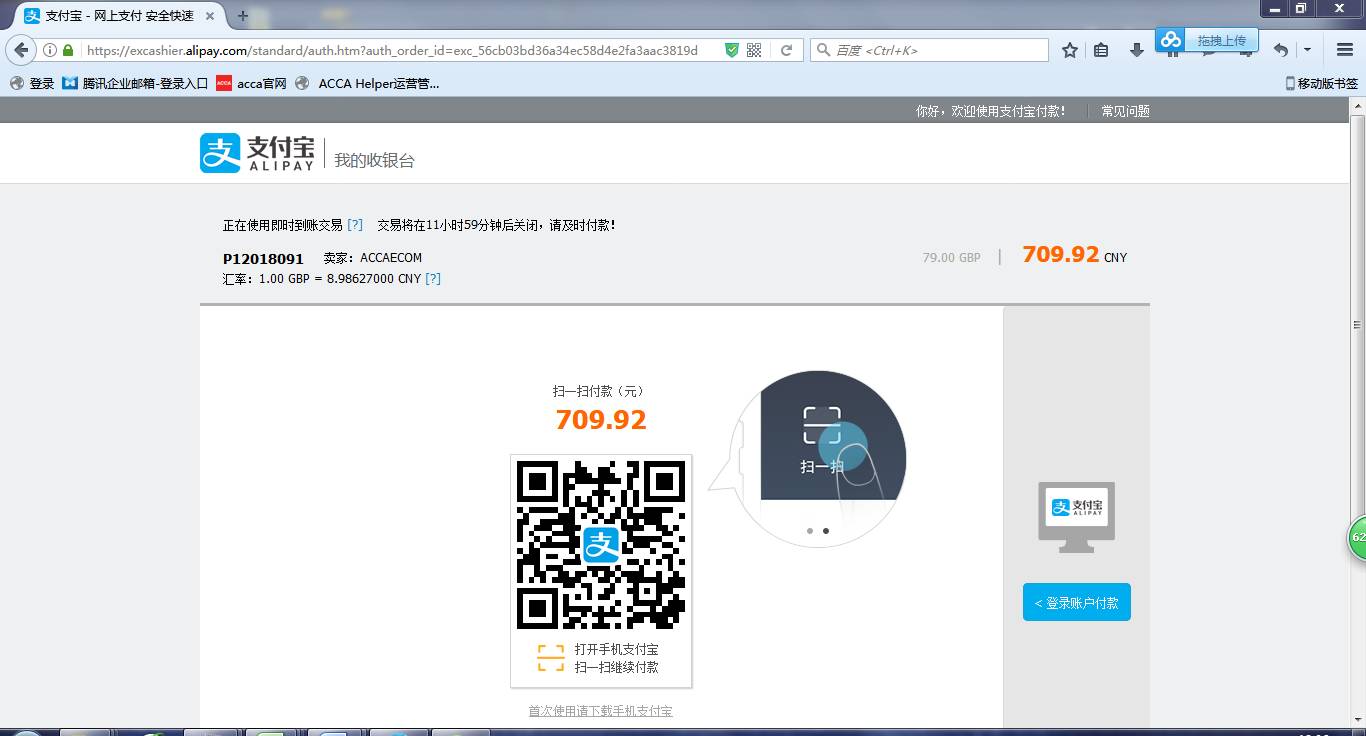
Task: Click the 登录账户付款 blue button
Action: pos(1076,603)
